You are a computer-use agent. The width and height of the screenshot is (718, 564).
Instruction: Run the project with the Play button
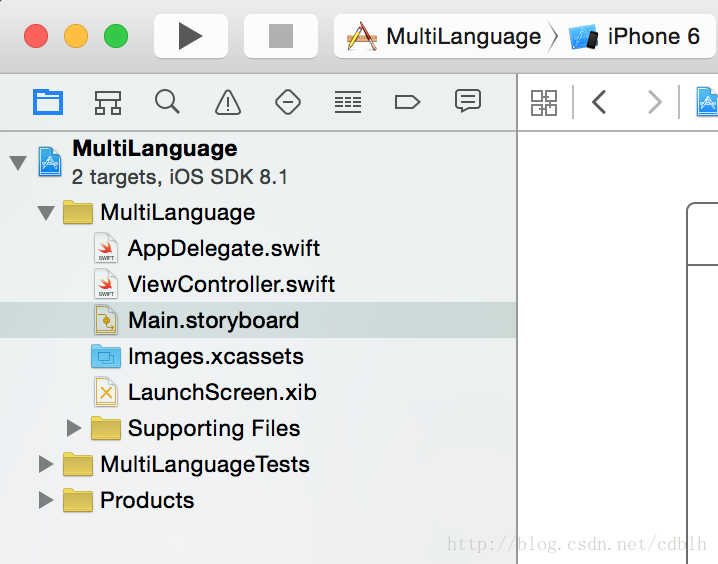click(190, 36)
